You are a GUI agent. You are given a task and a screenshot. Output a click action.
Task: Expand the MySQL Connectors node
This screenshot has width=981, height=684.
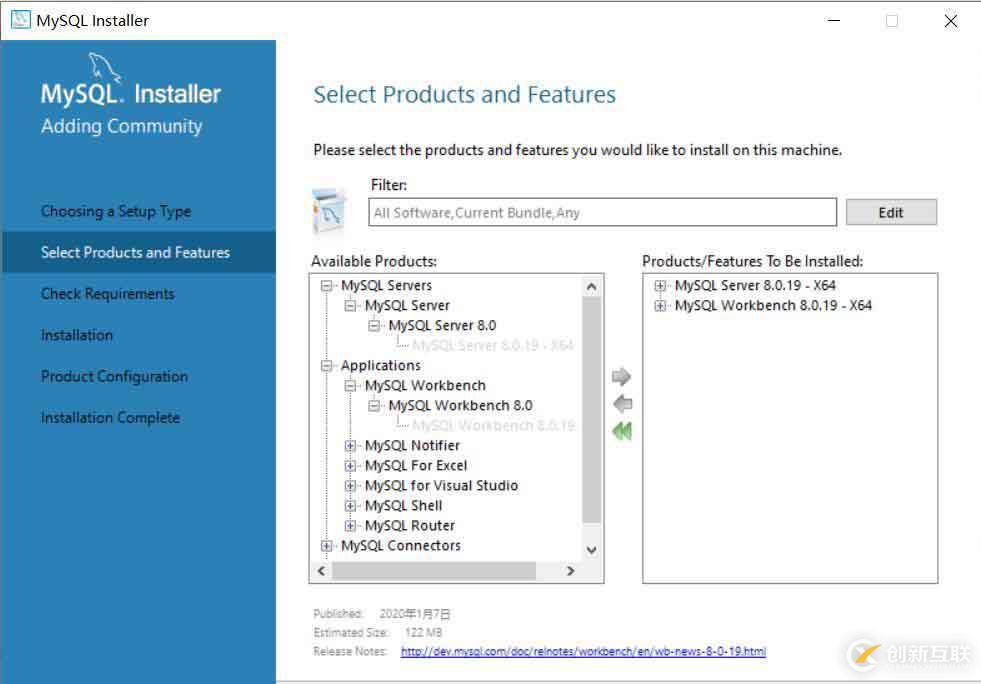[x=326, y=546]
